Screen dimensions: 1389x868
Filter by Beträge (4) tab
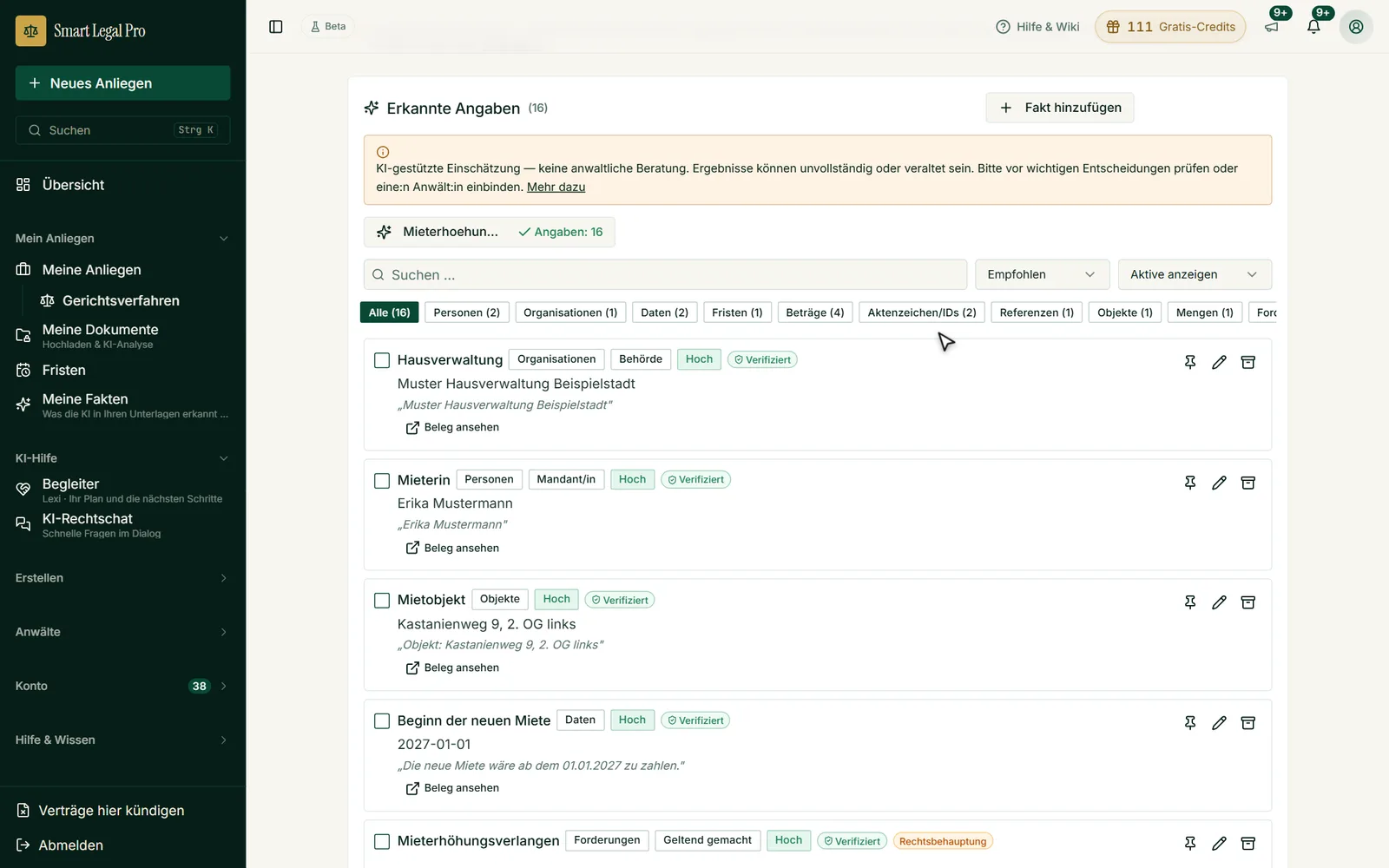coord(815,312)
